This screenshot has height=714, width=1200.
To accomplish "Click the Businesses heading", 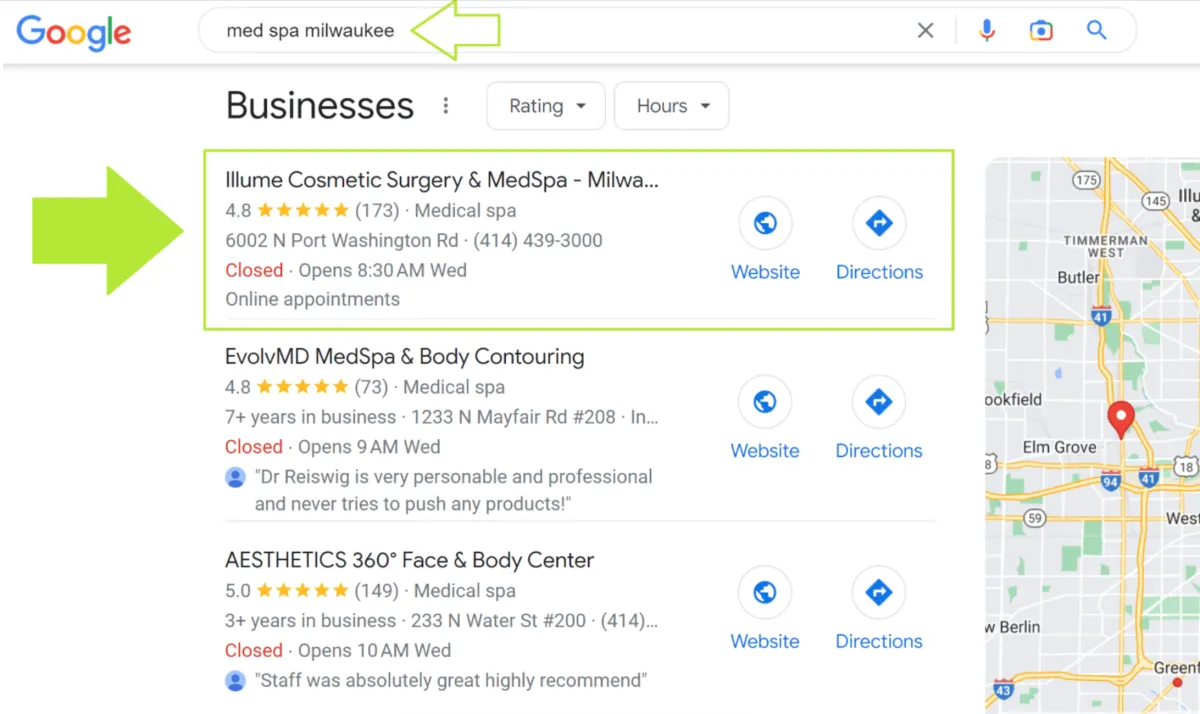I will coord(320,106).
